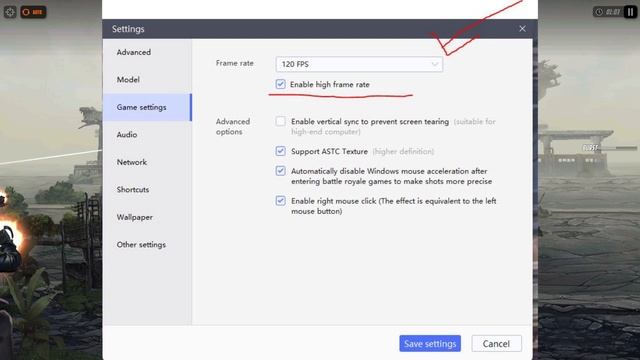Click the Enable high frame rate label

click(330, 84)
